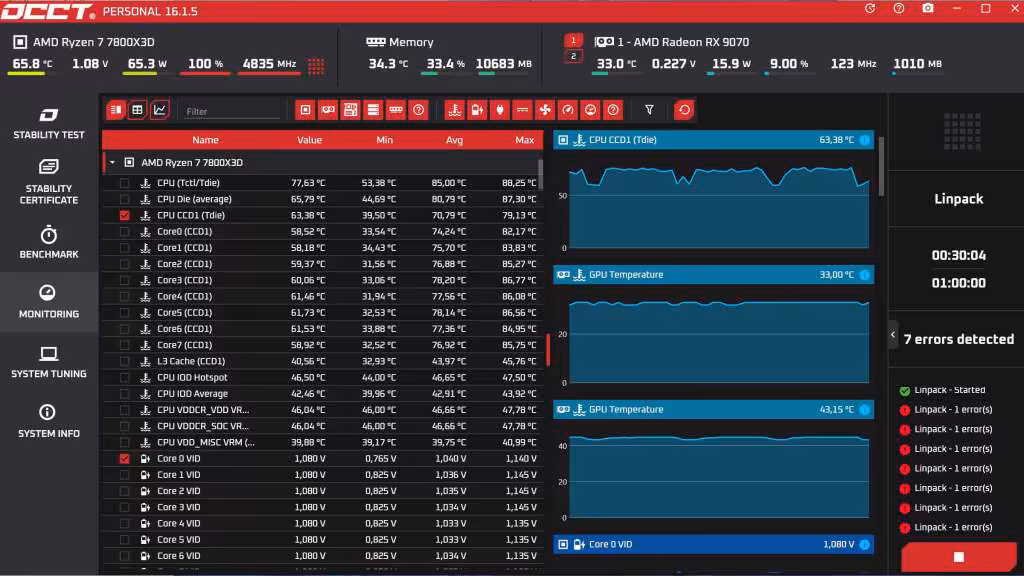The height and width of the screenshot is (576, 1024).
Task: Check Core 1 VID checkbox
Action: coord(124,475)
